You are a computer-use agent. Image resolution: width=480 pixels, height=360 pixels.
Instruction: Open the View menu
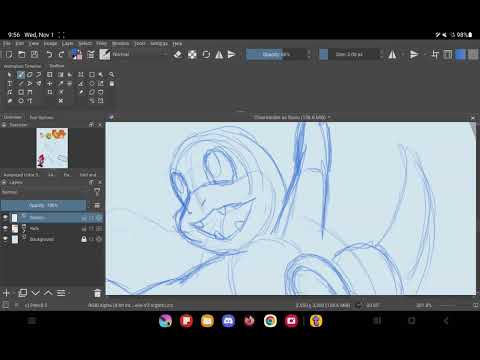pyautogui.click(x=34, y=44)
